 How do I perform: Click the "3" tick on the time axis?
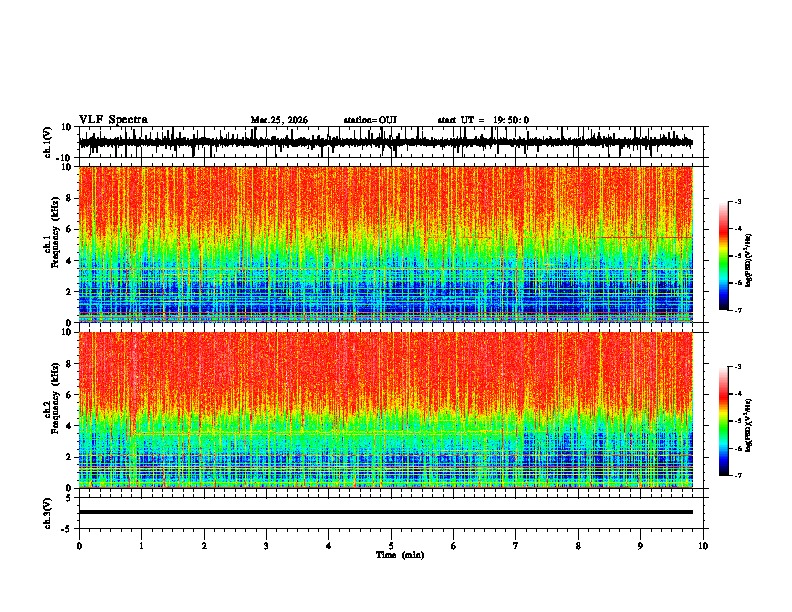(266, 546)
